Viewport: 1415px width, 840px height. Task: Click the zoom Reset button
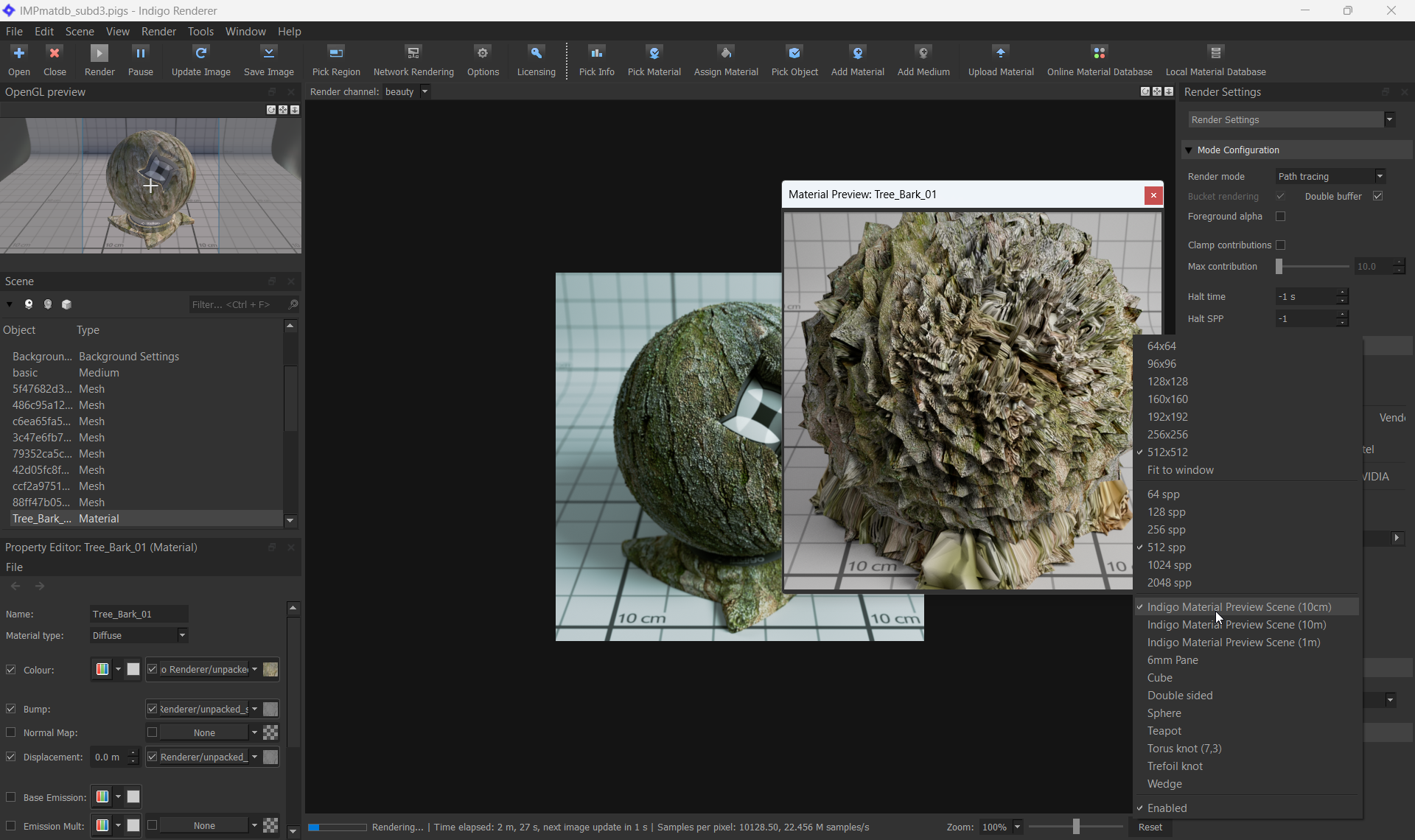1150,827
